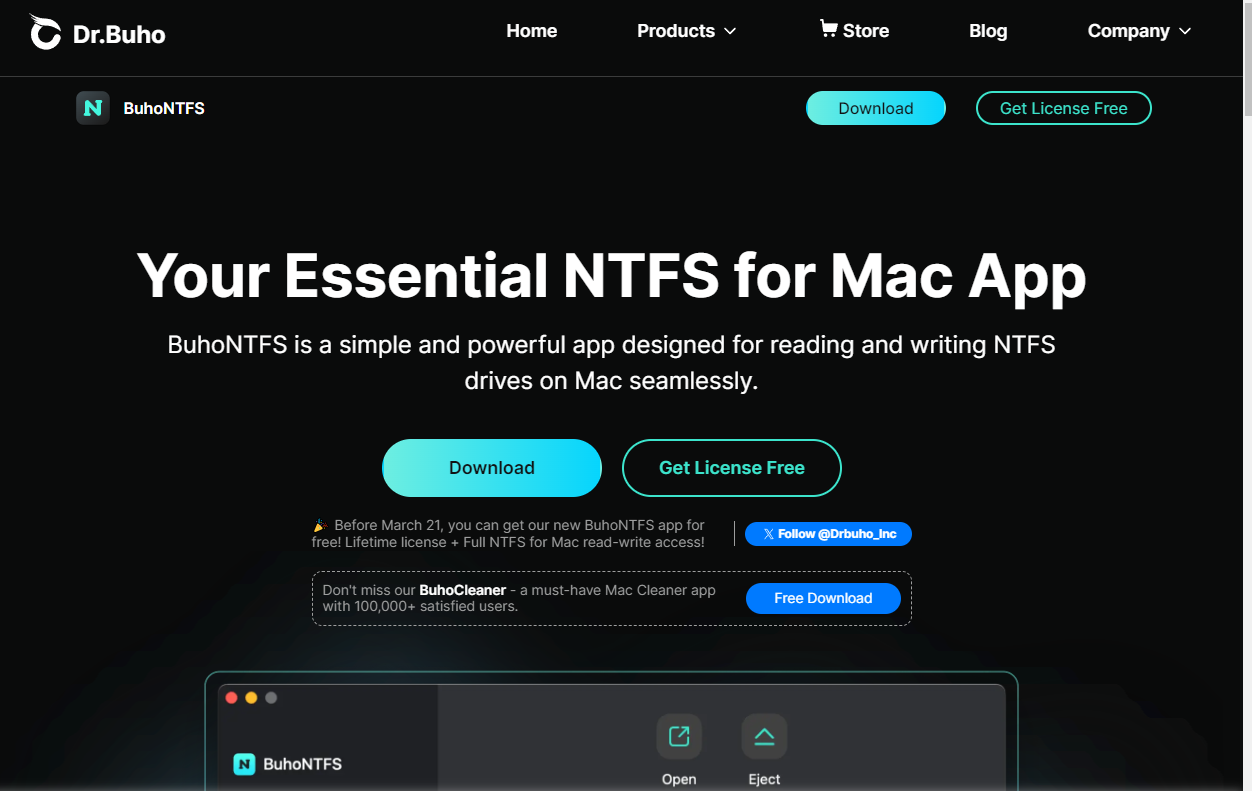Click the vertical scrollbar thumb
The image size is (1252, 791).
pyautogui.click(x=1246, y=60)
